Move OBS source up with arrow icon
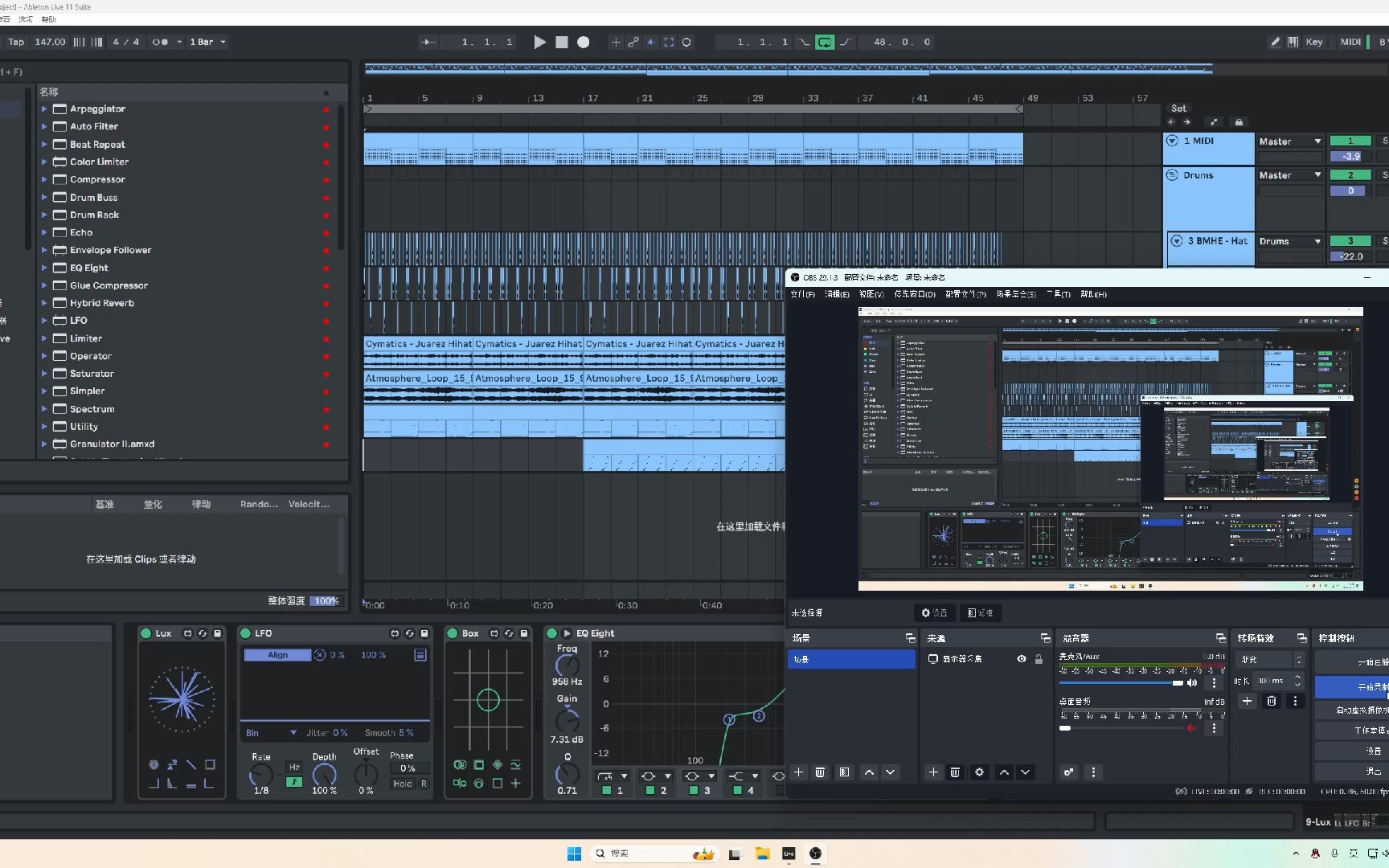This screenshot has height=868, width=1389. (1004, 772)
